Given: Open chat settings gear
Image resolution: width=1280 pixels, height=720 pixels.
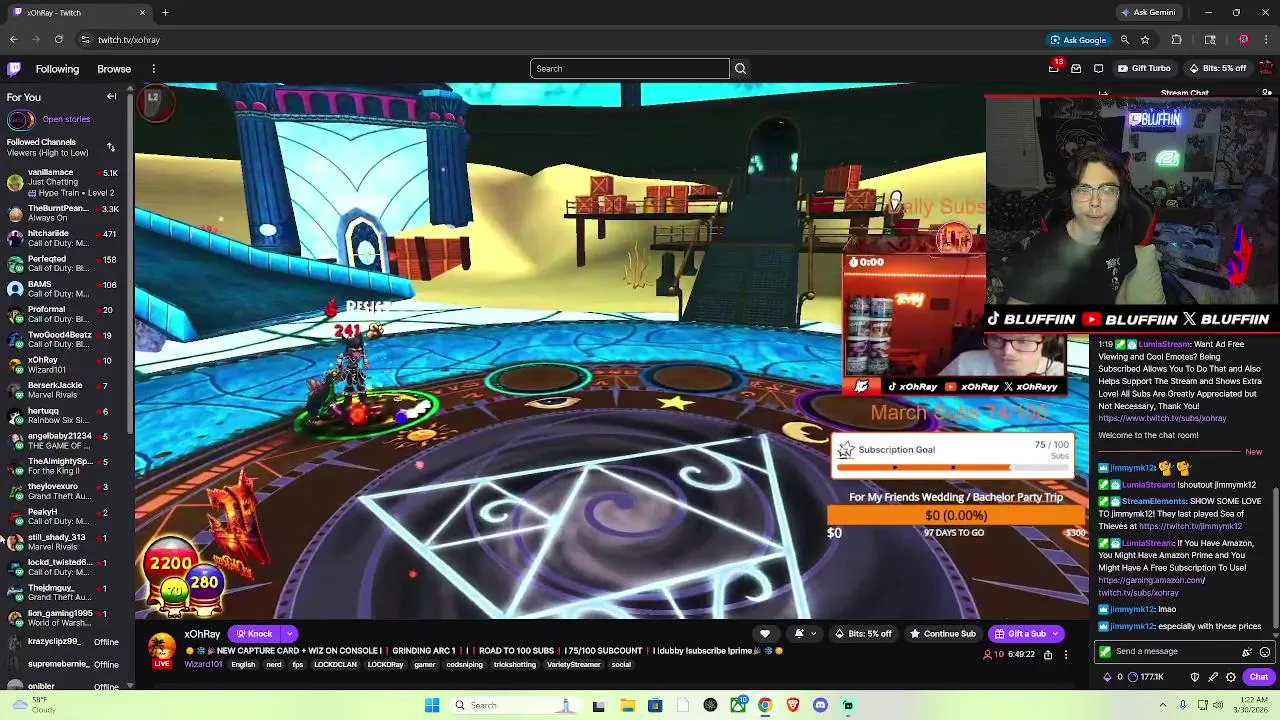Looking at the screenshot, I should [x=1231, y=677].
